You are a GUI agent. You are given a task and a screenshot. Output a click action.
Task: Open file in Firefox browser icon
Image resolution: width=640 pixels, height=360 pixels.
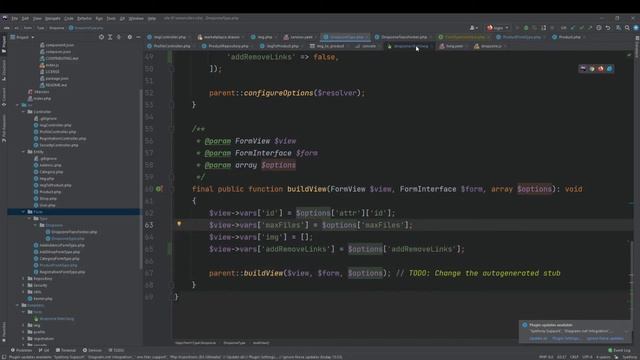(x=600, y=69)
